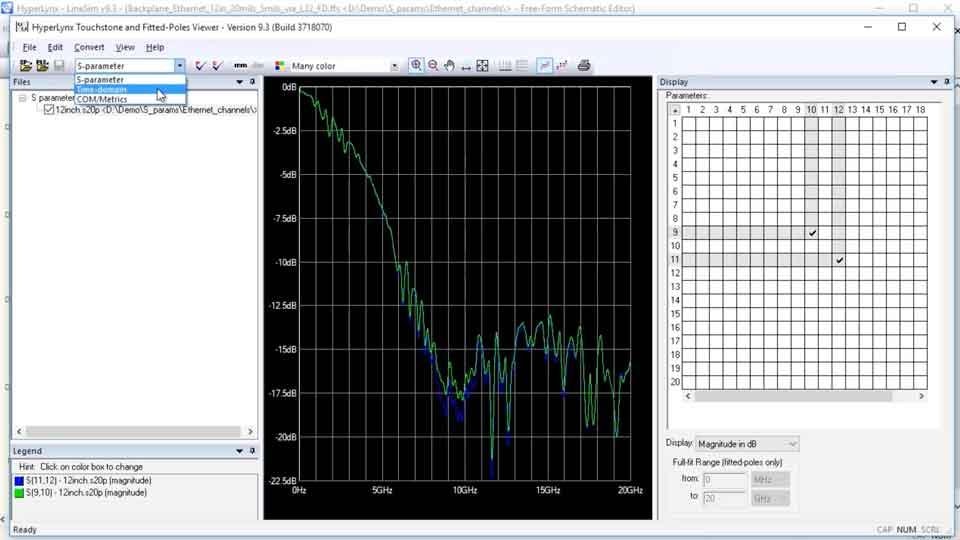The image size is (960, 540).
Task: Click the zoom in magnifier icon
Action: click(416, 66)
